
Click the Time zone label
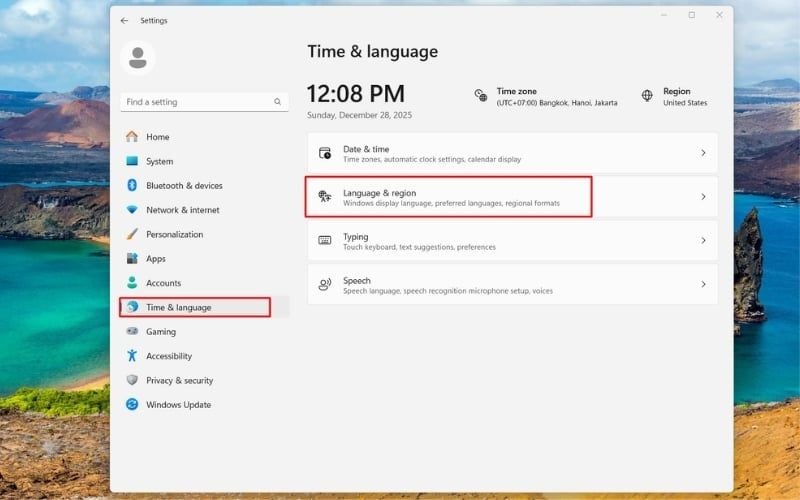click(517, 91)
